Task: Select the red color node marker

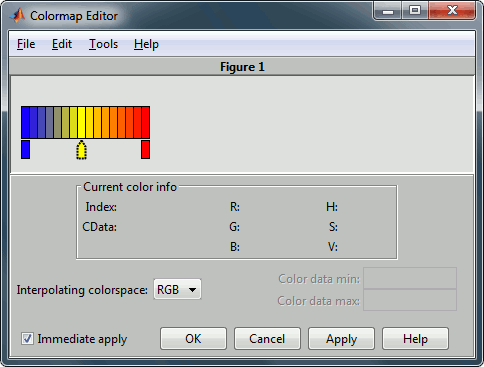Action: [145, 149]
